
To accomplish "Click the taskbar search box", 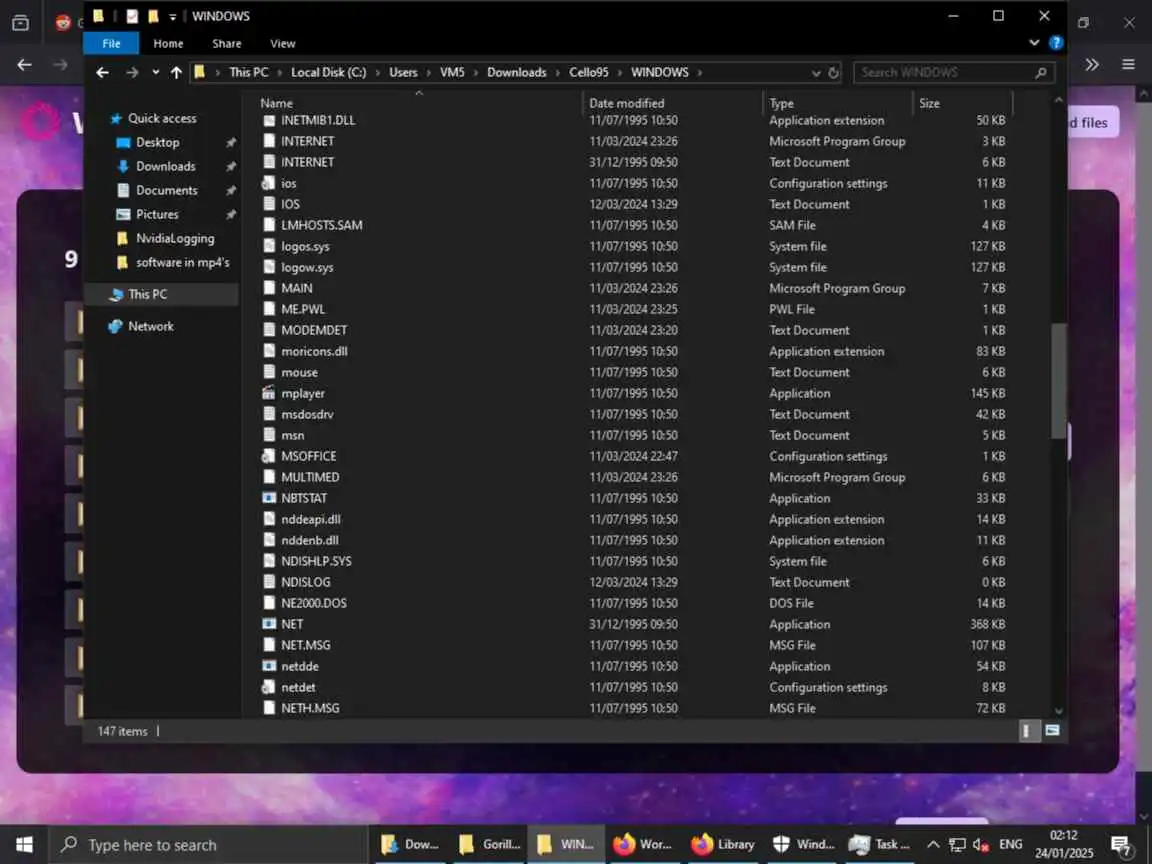I will 207,845.
